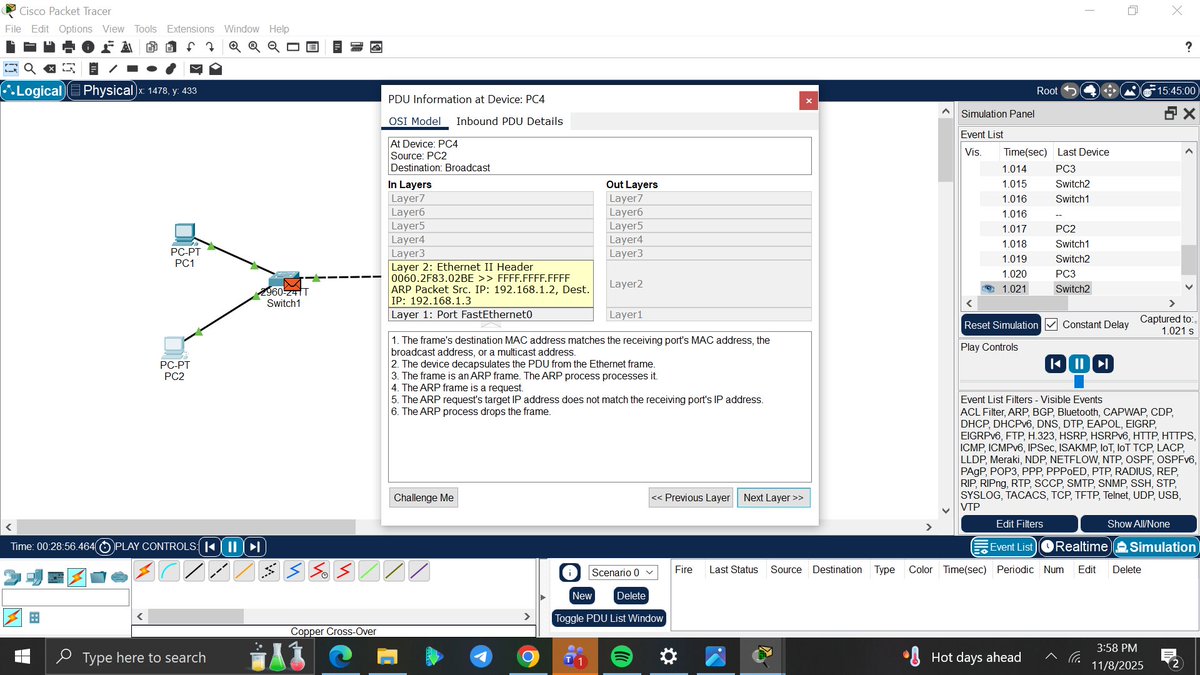Choose the Copper Straight-Through black cable
This screenshot has height=675, width=1200.
[x=194, y=571]
